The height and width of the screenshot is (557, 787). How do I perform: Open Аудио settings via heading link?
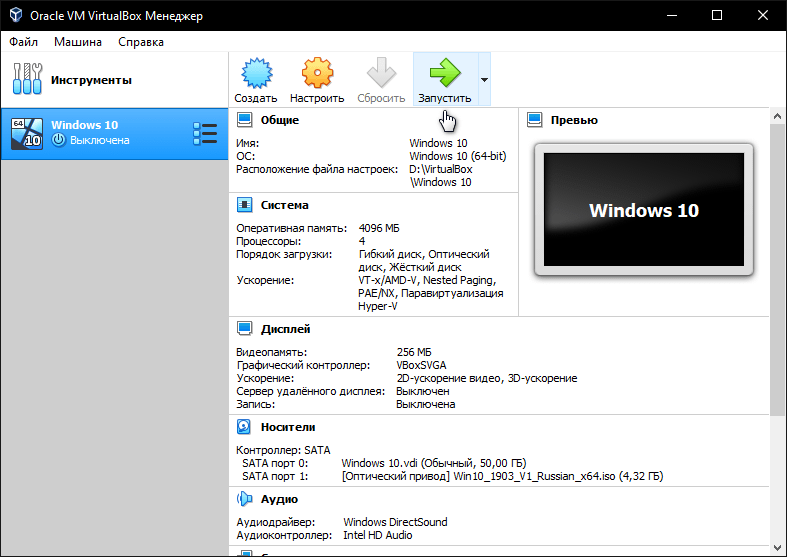pyautogui.click(x=279, y=499)
